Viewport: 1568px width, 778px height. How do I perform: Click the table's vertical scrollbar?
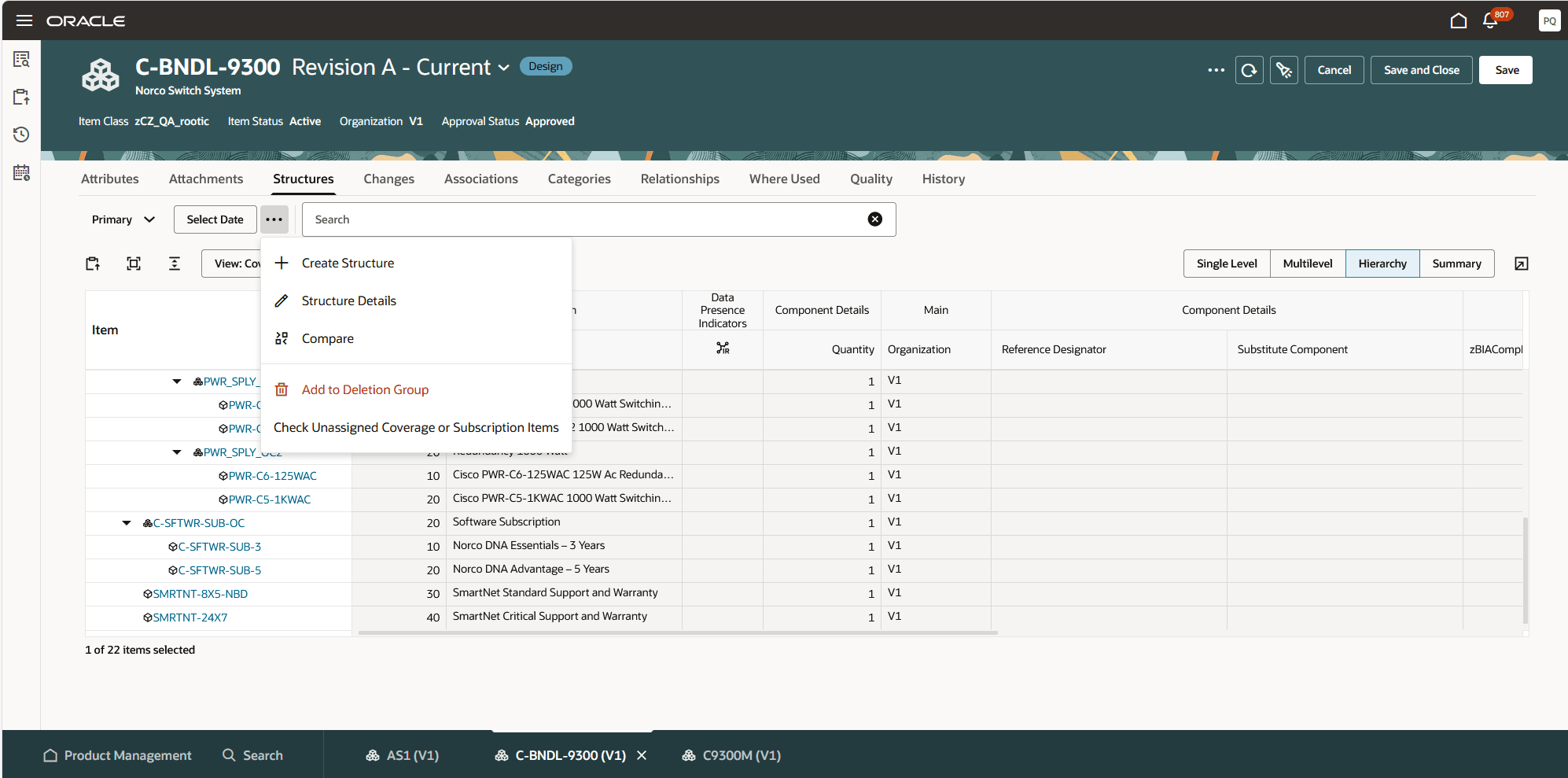click(1526, 570)
